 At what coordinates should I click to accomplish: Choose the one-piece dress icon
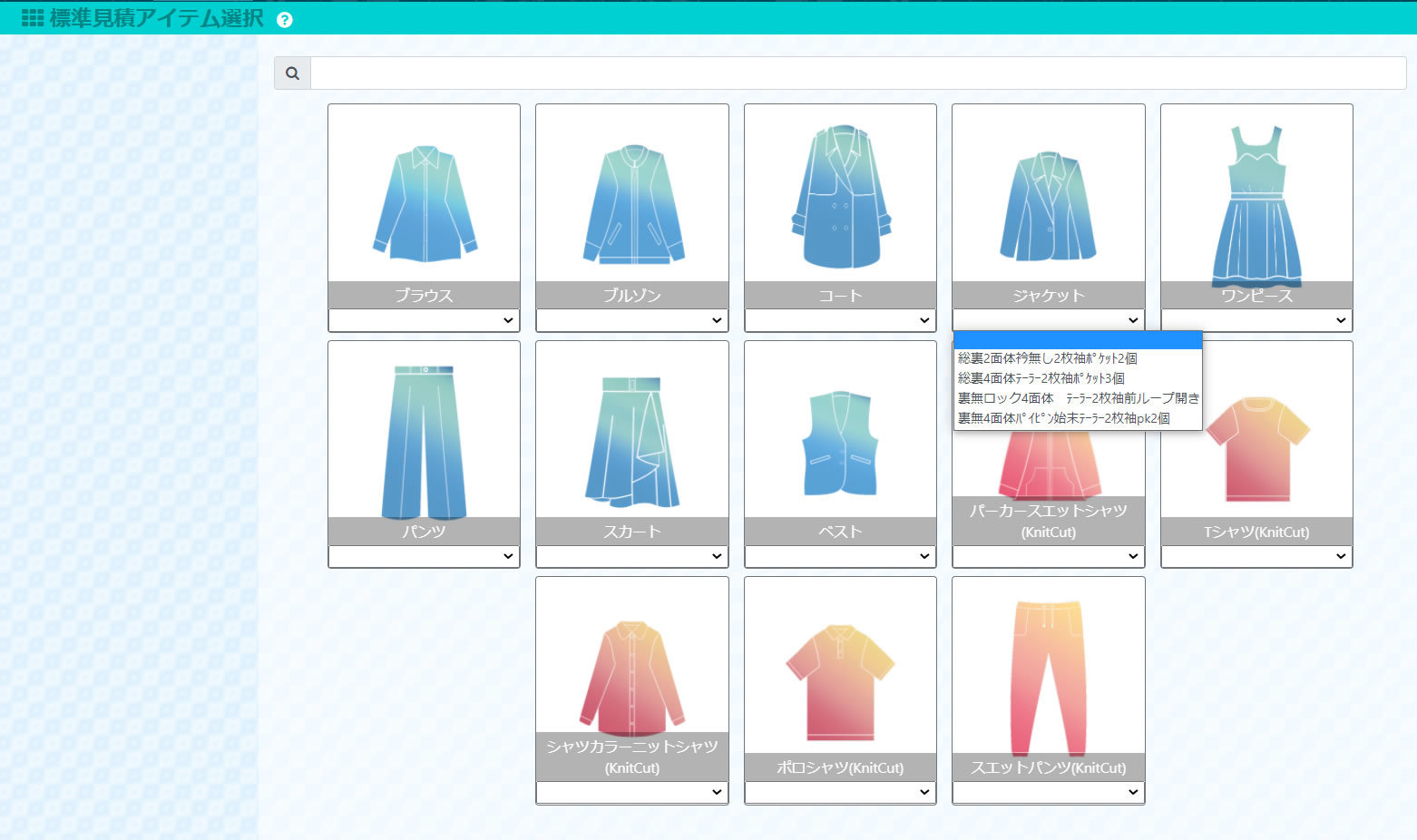[x=1256, y=206]
